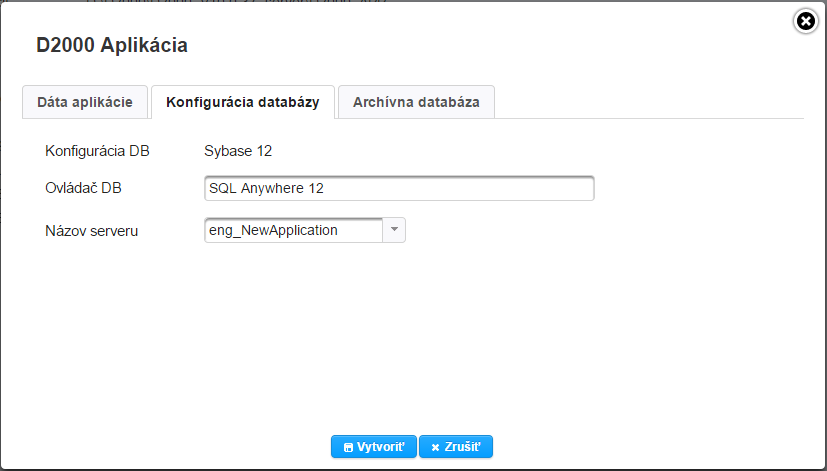Click empty tab strip right of Archívna databáza

(x=650, y=102)
